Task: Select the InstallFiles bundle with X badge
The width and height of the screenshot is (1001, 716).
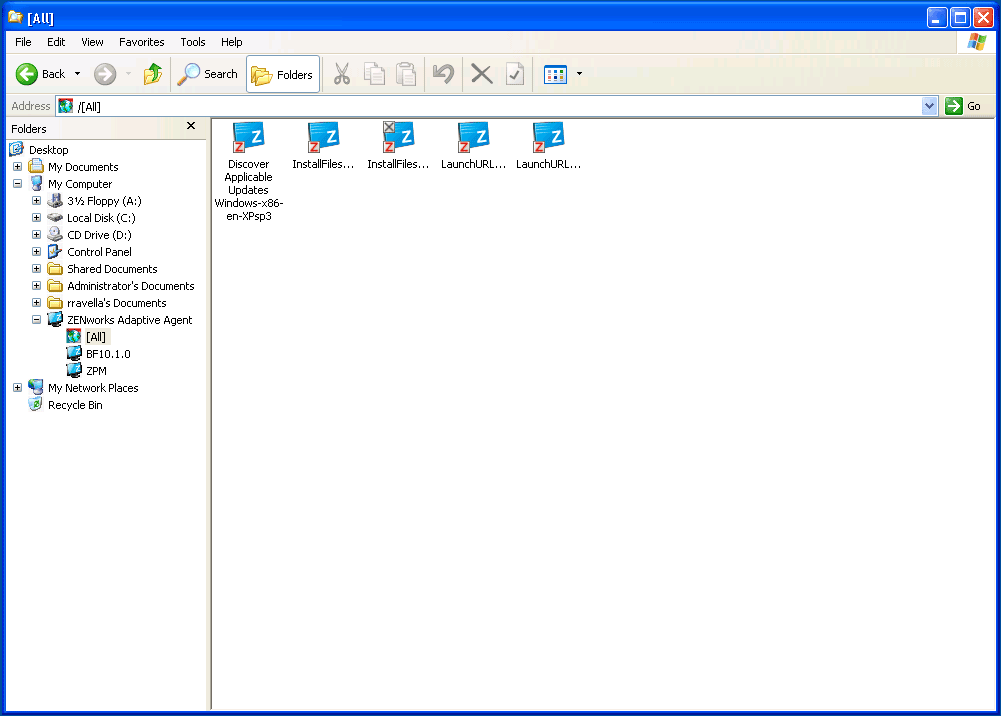Action: coord(398,137)
